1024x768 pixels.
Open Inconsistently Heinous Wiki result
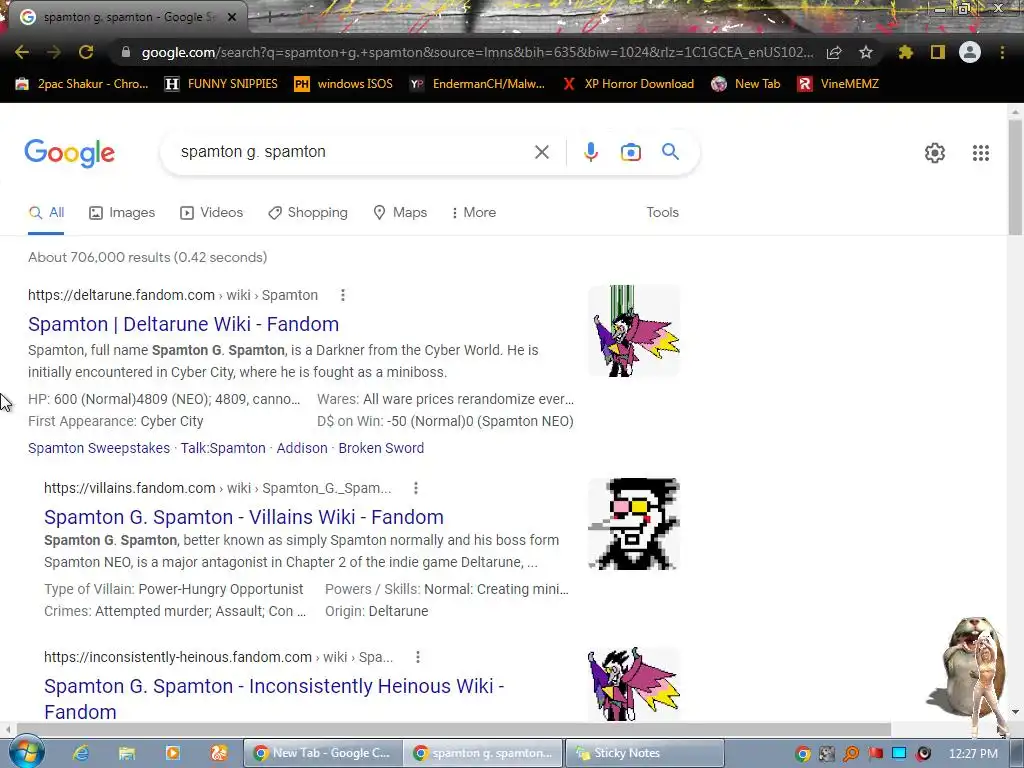(274, 699)
